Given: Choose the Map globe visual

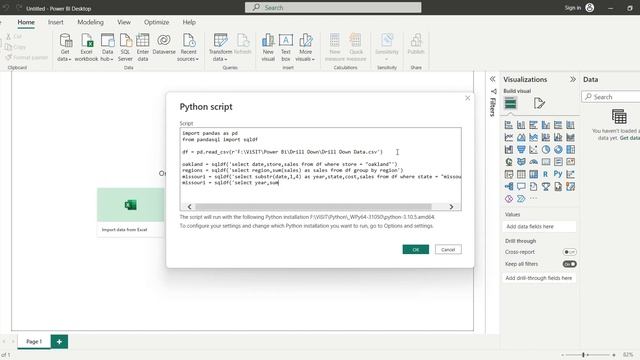Looking at the screenshot, I should point(509,162).
